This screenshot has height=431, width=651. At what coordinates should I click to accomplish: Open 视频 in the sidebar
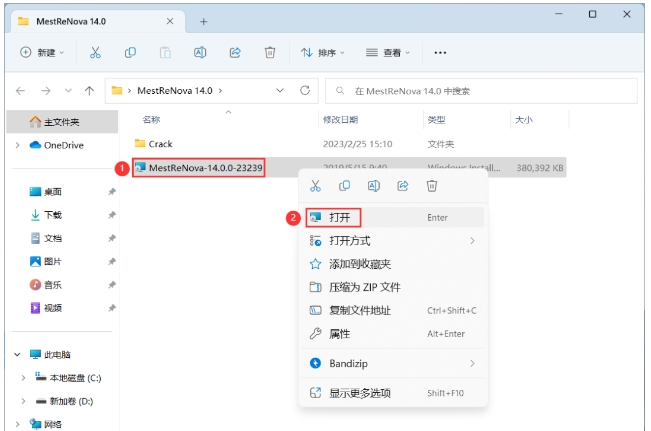coord(46,308)
